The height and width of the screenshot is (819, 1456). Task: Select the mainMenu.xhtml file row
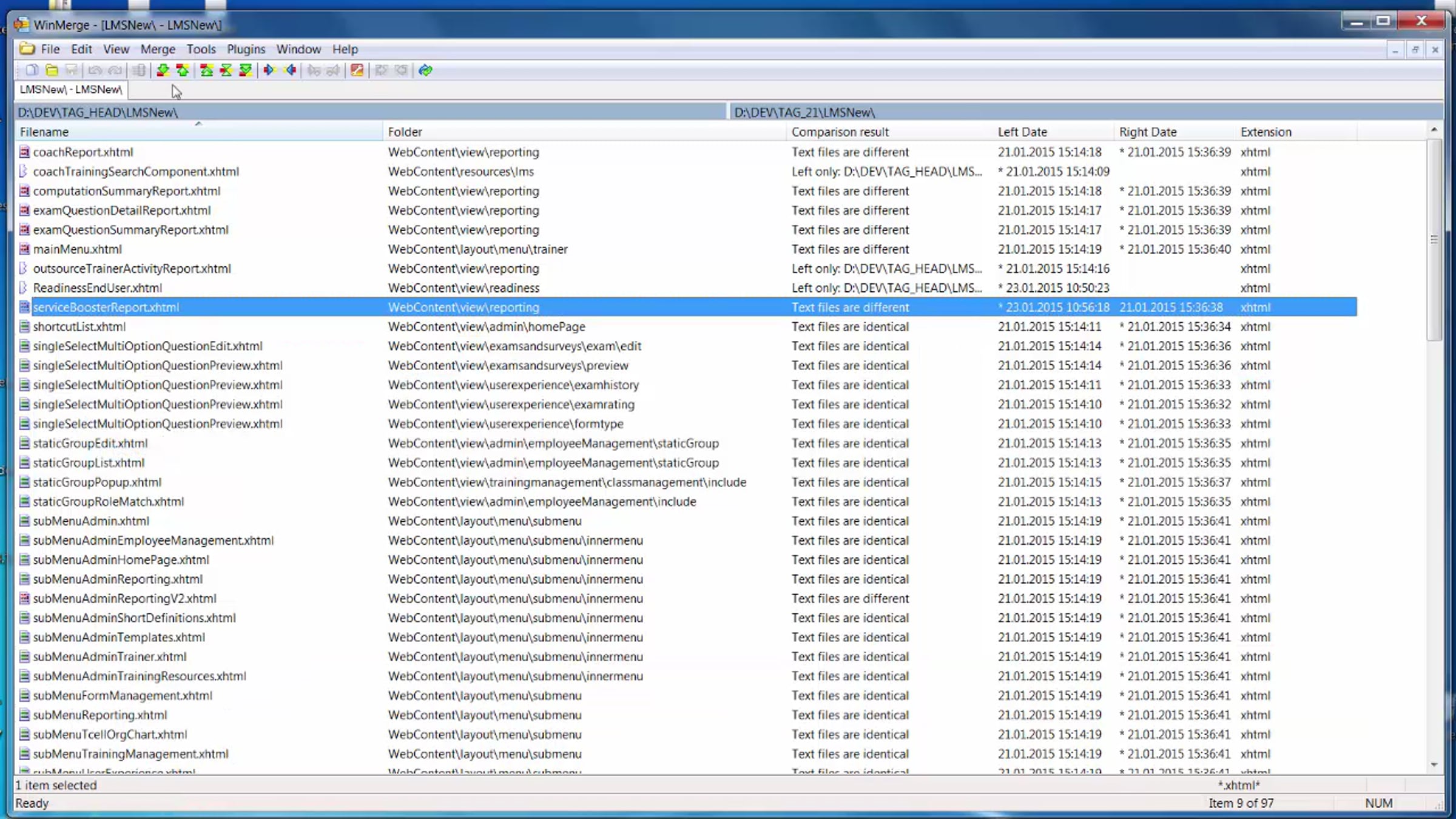point(78,249)
